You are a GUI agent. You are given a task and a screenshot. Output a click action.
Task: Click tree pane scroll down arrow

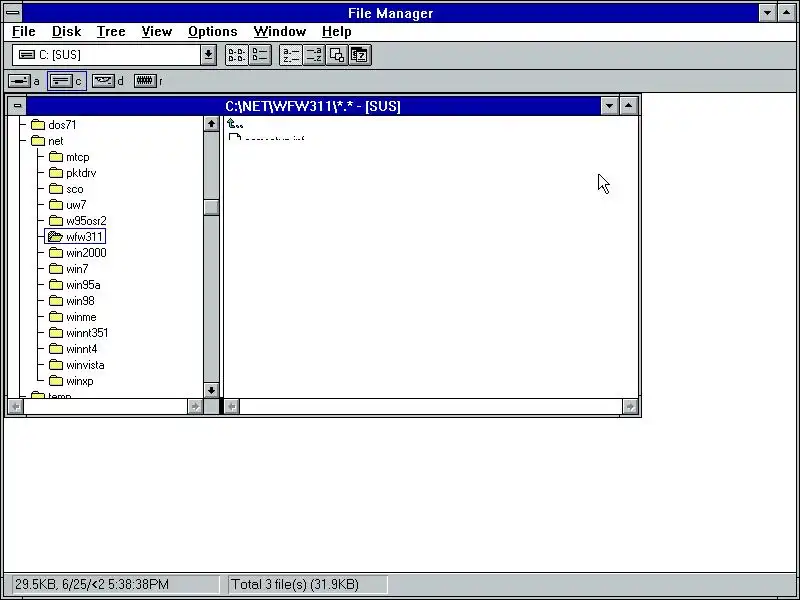coord(211,391)
